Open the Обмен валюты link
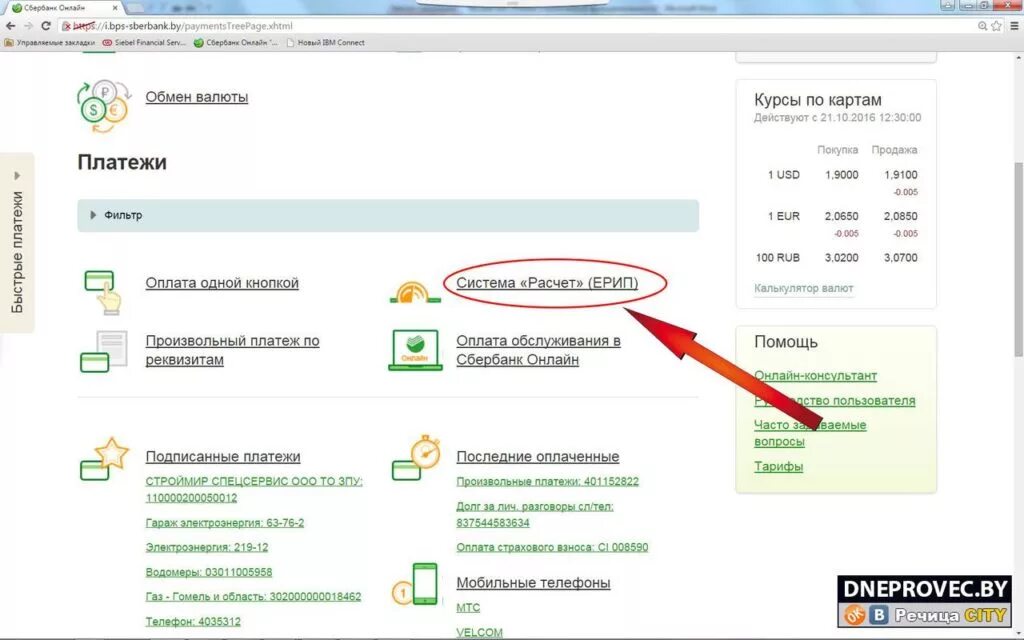Viewport: 1024px width, 640px height. pos(197,97)
